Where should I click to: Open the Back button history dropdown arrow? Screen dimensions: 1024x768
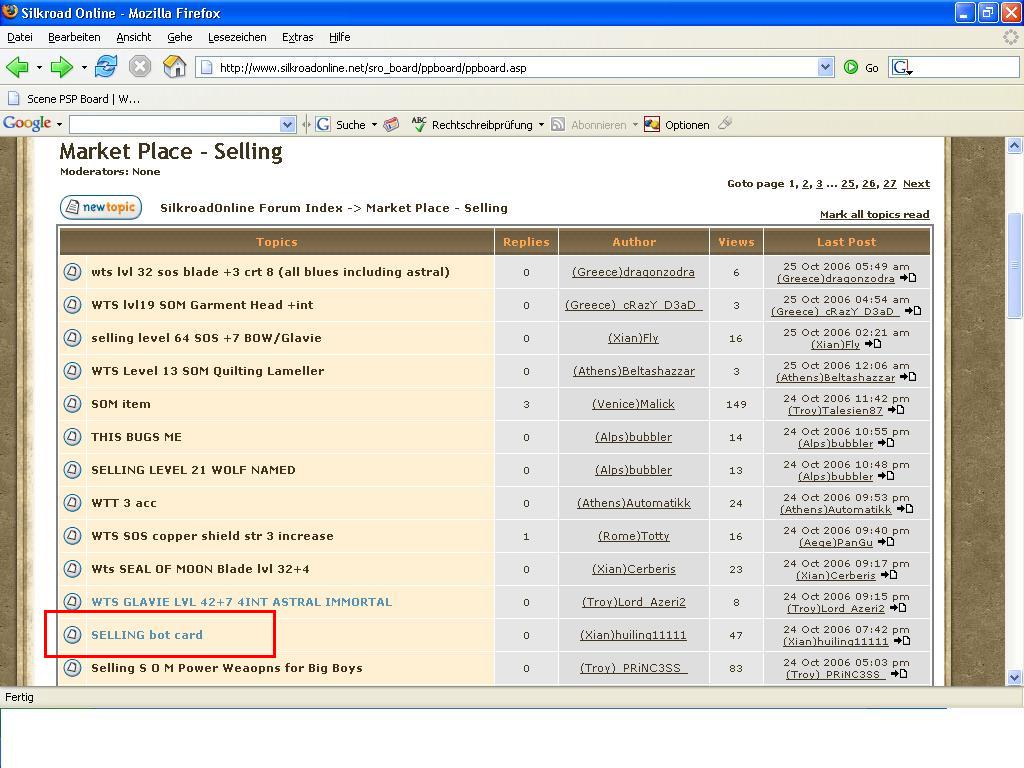39,68
